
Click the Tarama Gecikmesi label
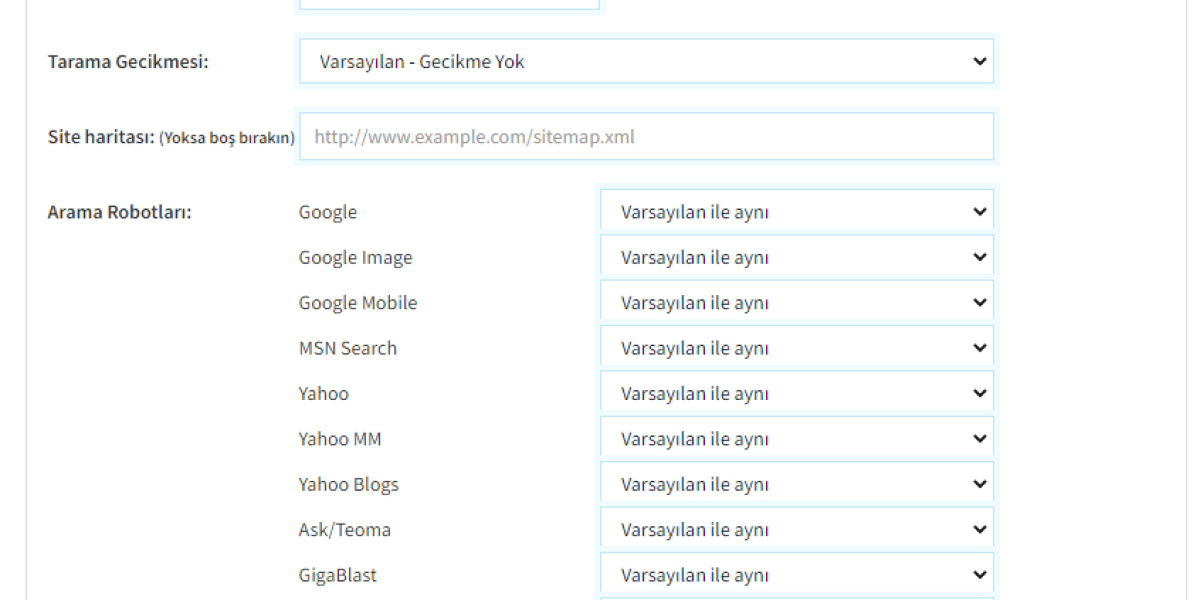point(128,62)
